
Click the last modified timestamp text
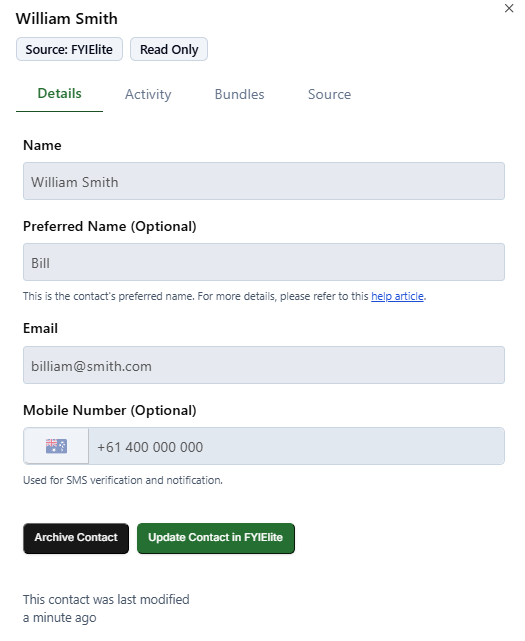(106, 608)
